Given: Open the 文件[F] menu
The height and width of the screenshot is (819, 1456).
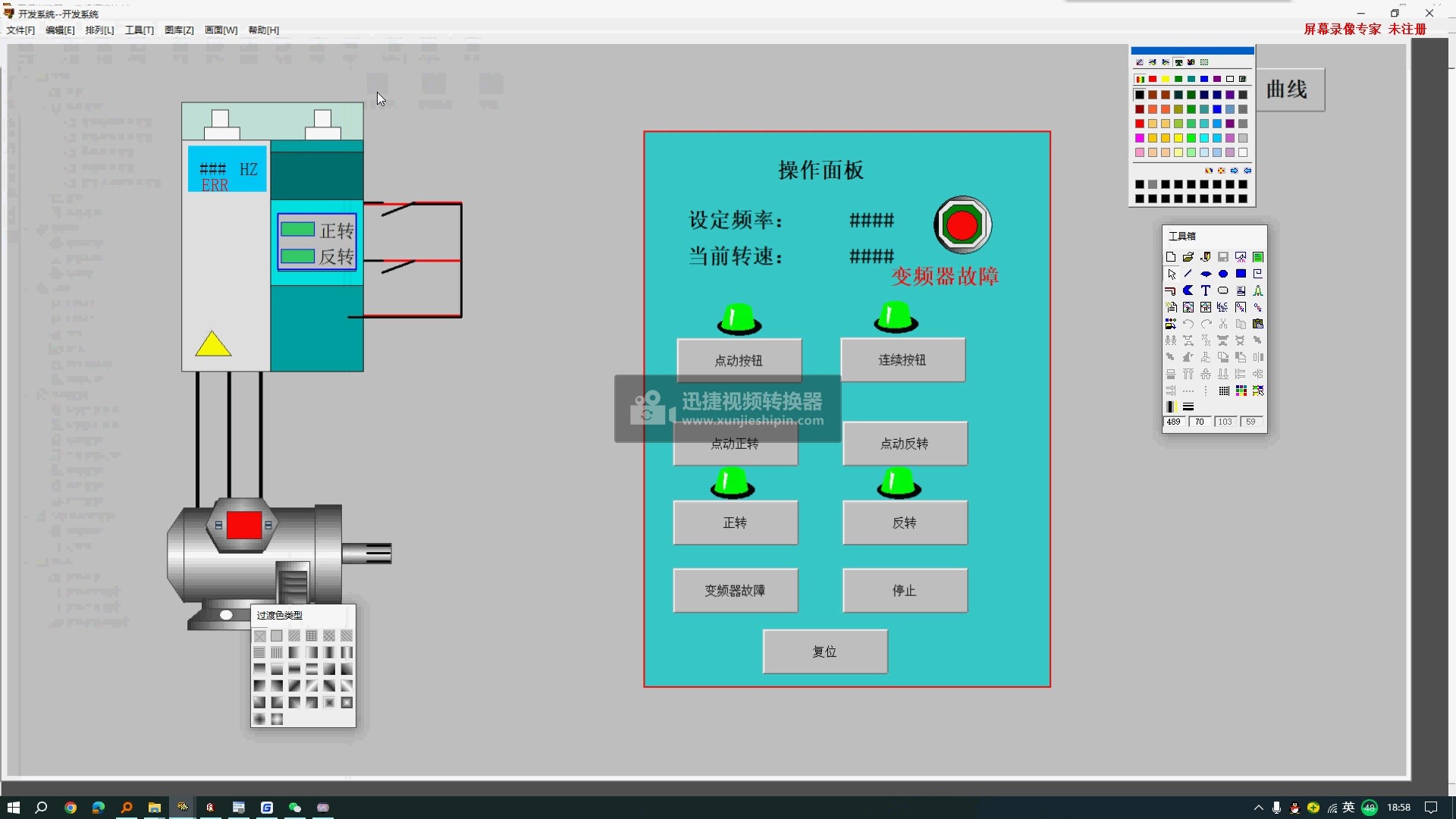Looking at the screenshot, I should click(20, 30).
